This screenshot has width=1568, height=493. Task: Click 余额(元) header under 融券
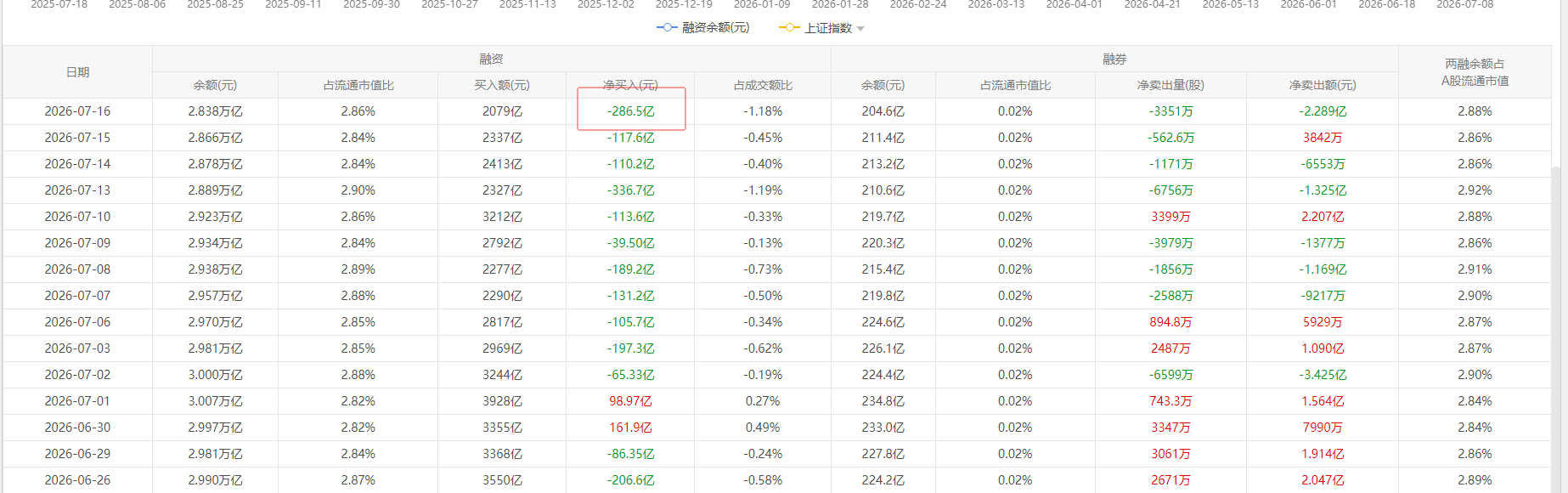883,85
